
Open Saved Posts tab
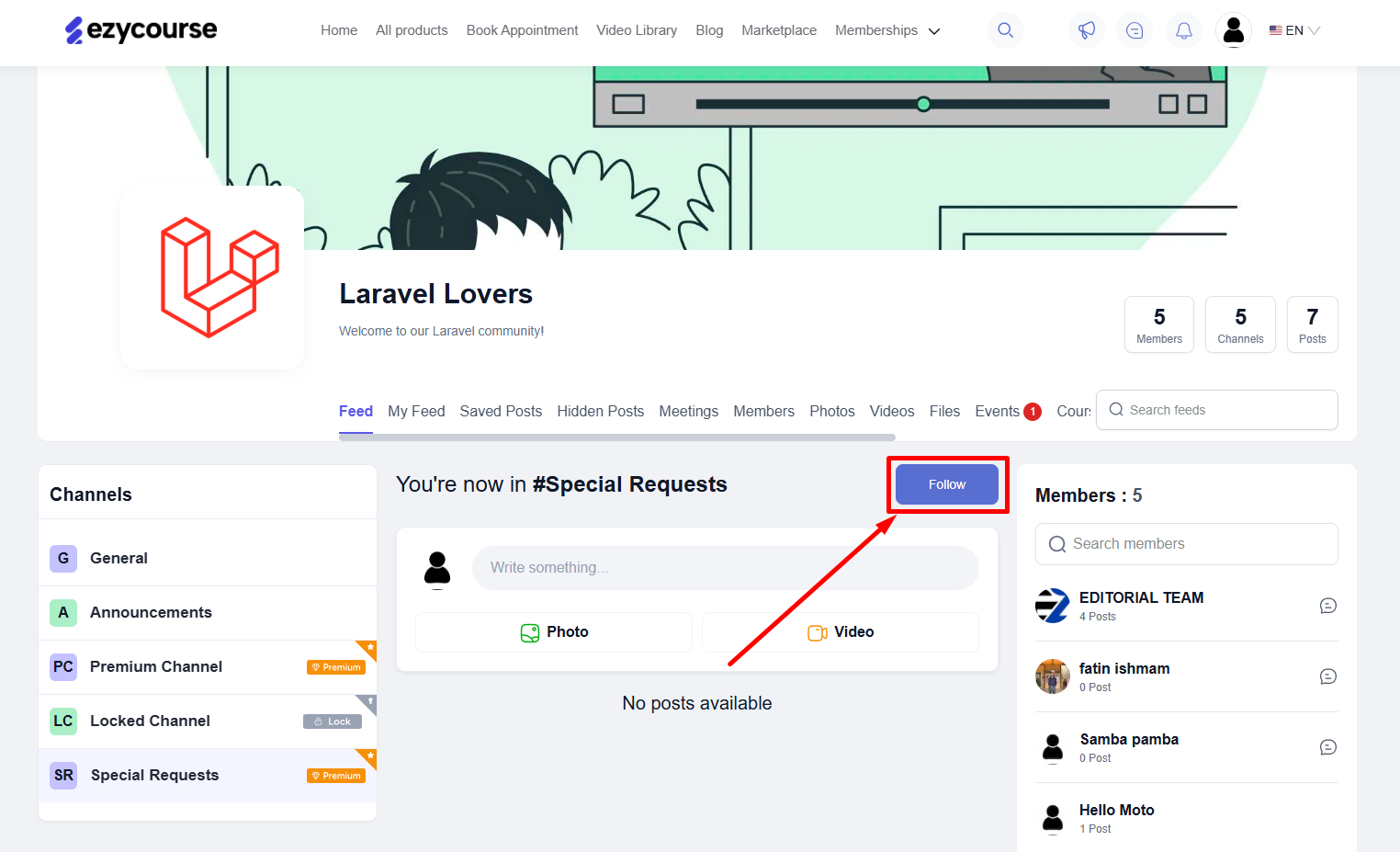501,411
